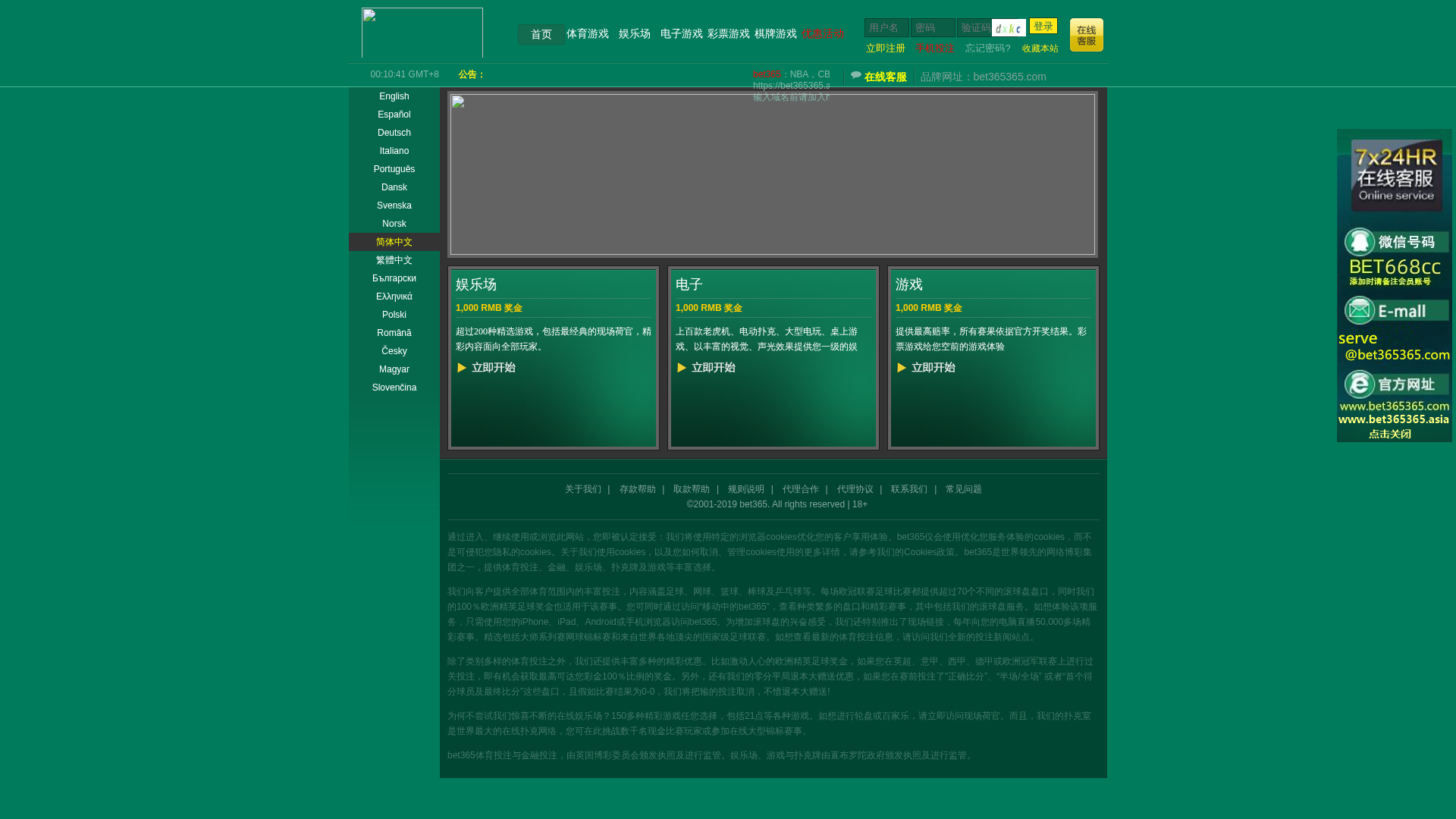The image size is (1456, 819).
Task: Switch language to Svenska
Action: [x=394, y=206]
